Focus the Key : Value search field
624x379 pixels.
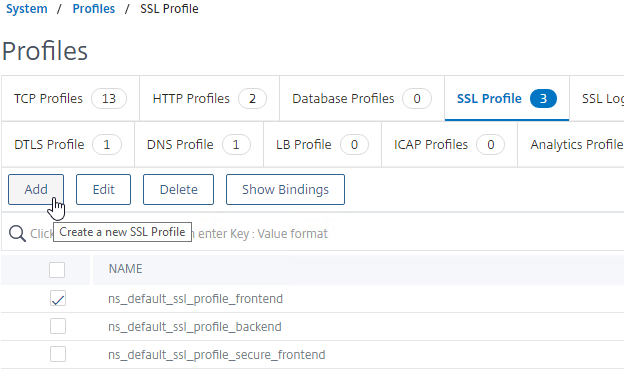click(x=318, y=233)
